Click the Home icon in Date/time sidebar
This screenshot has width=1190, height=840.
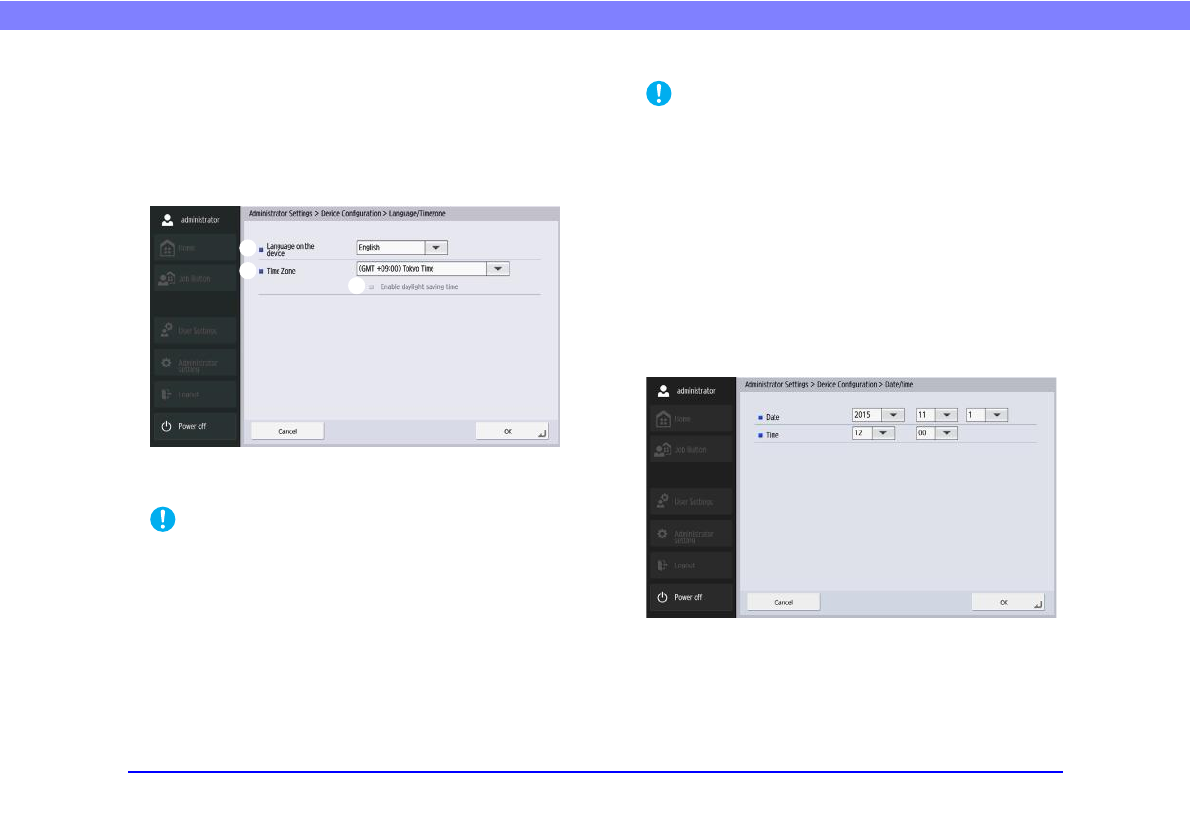tap(663, 419)
